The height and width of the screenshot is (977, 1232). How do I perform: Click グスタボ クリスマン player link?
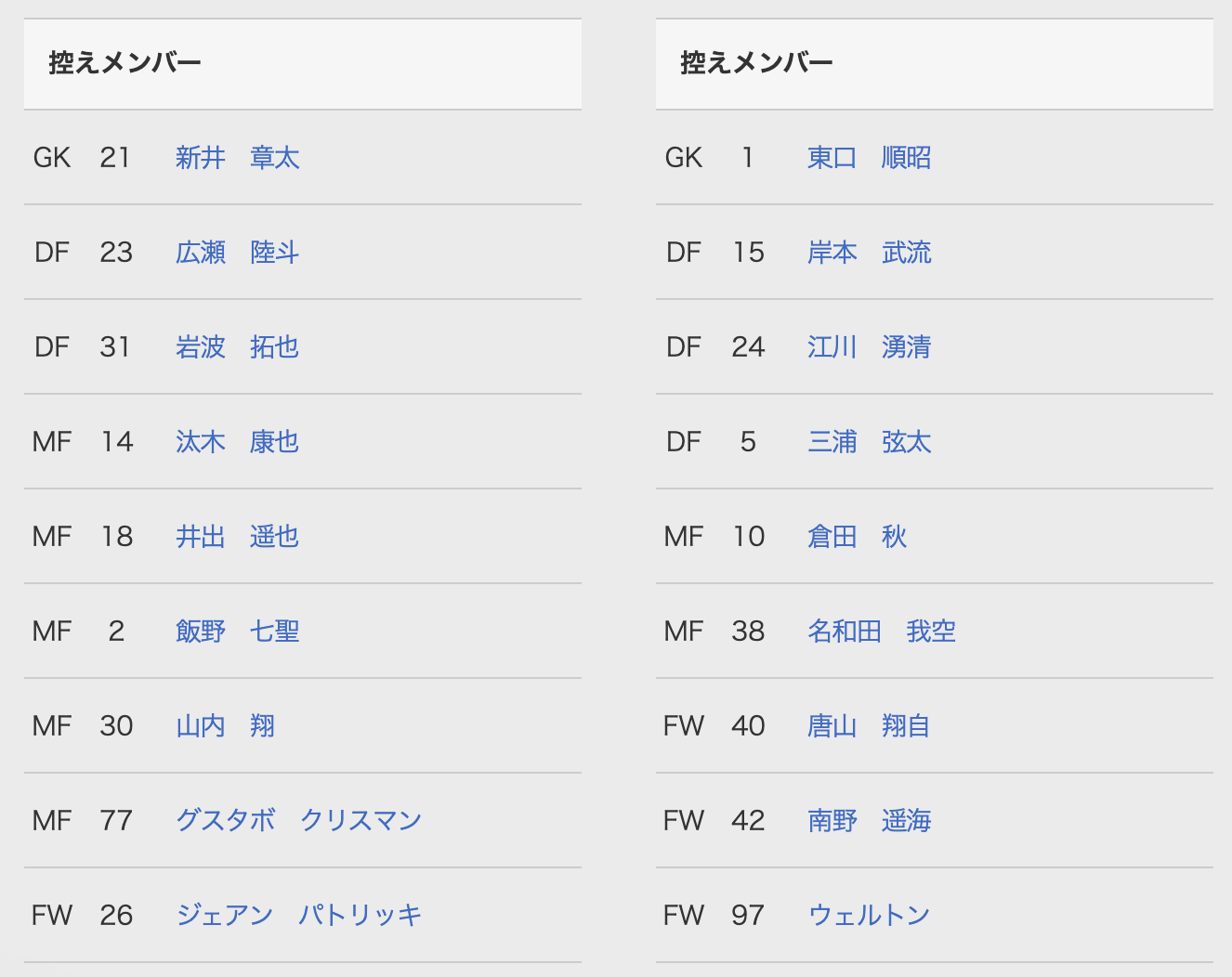[x=298, y=821]
